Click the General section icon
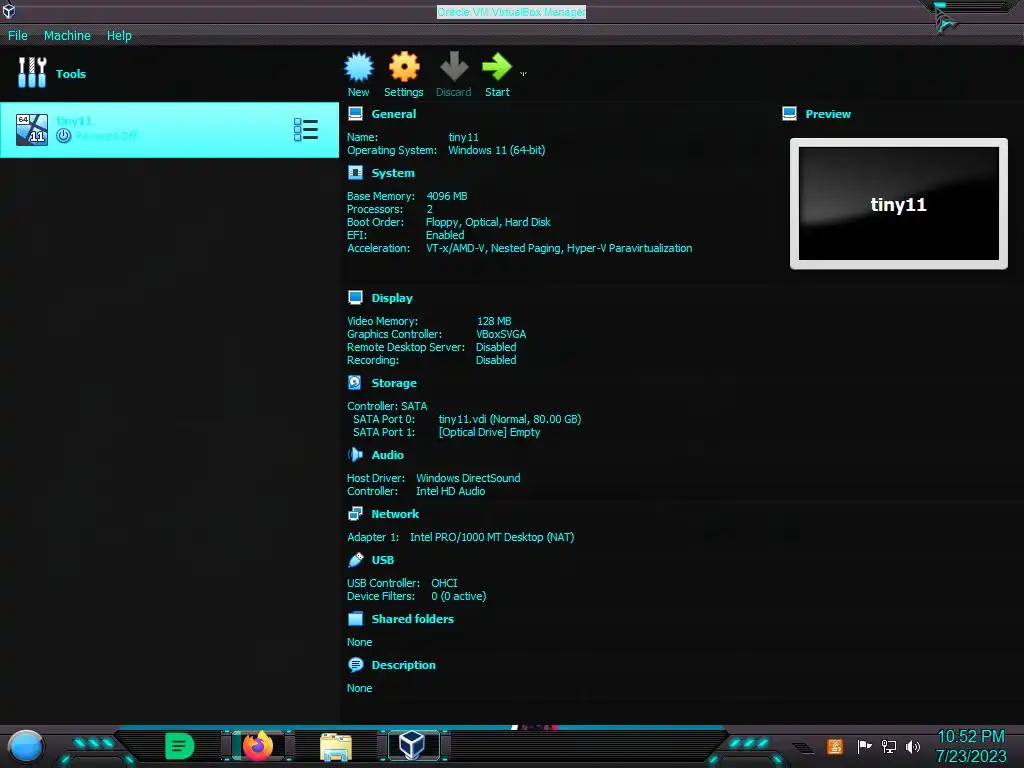This screenshot has height=768, width=1024. tap(355, 114)
